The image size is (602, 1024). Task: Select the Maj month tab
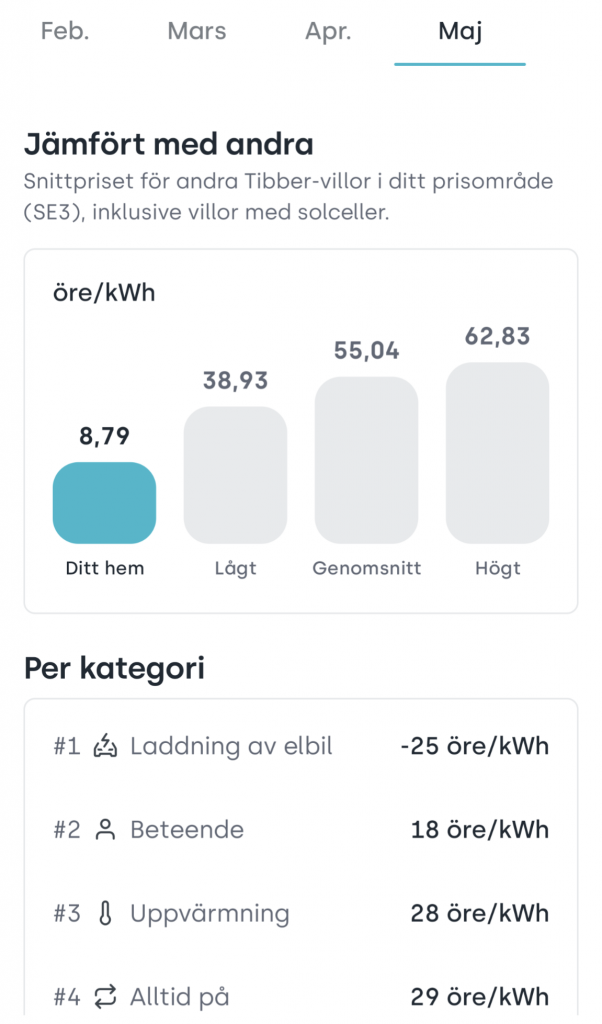click(x=460, y=31)
